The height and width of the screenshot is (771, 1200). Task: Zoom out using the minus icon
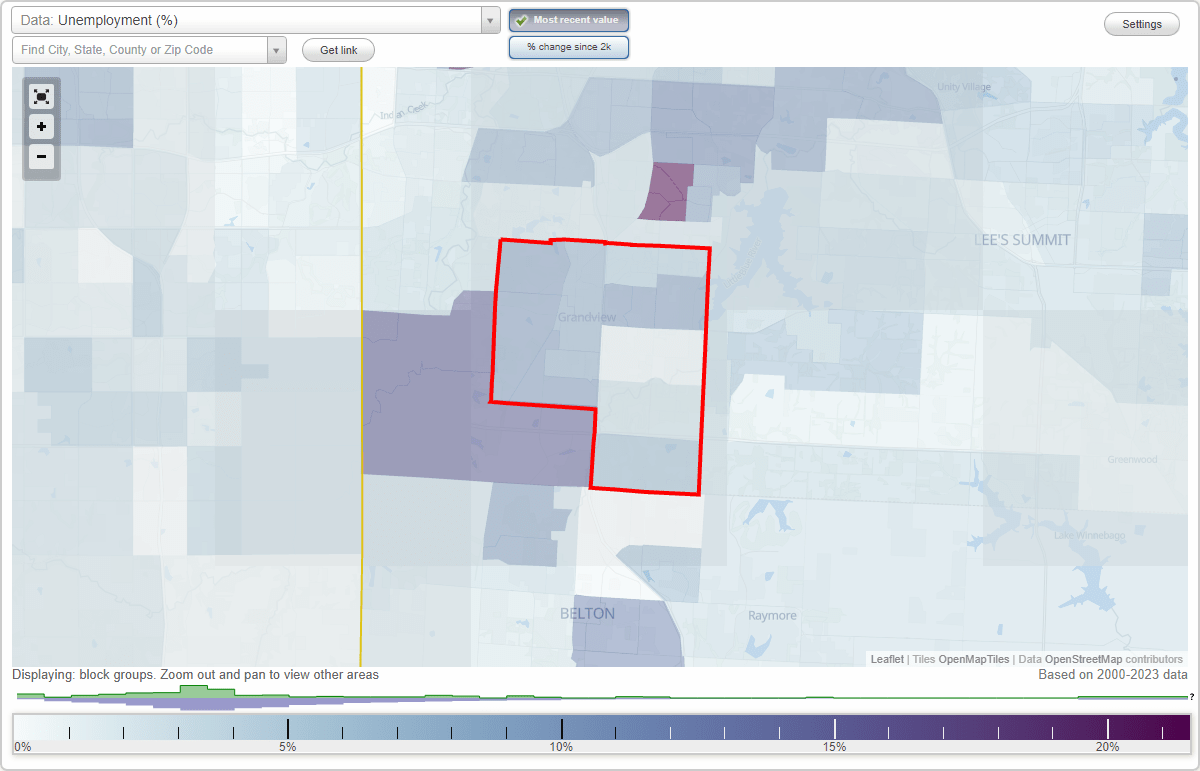pyautogui.click(x=41, y=157)
